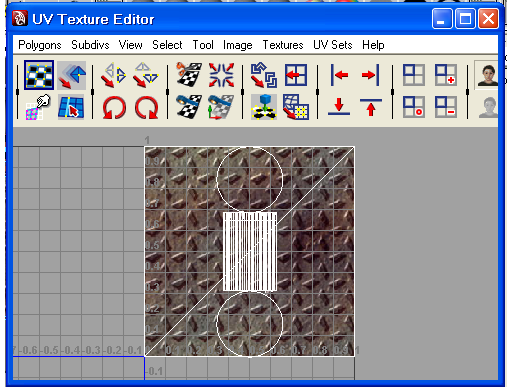Select shortest edge path tool icon
Screen dimensions: 512x387
click(71, 107)
